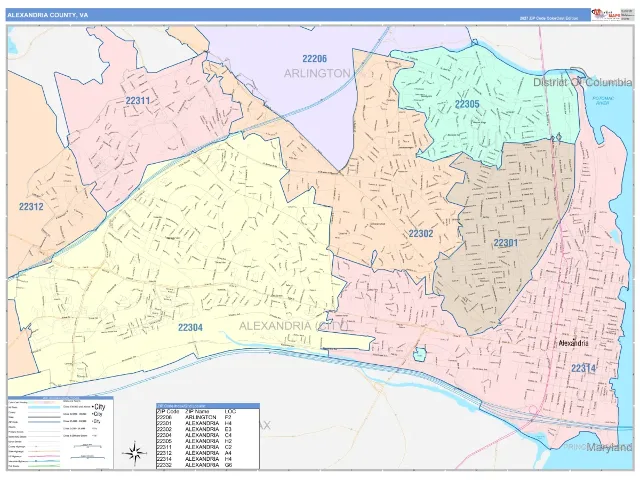Image resolution: width=640 pixels, height=480 pixels.
Task: Click the compass rose north arrow
Action: tap(134, 453)
